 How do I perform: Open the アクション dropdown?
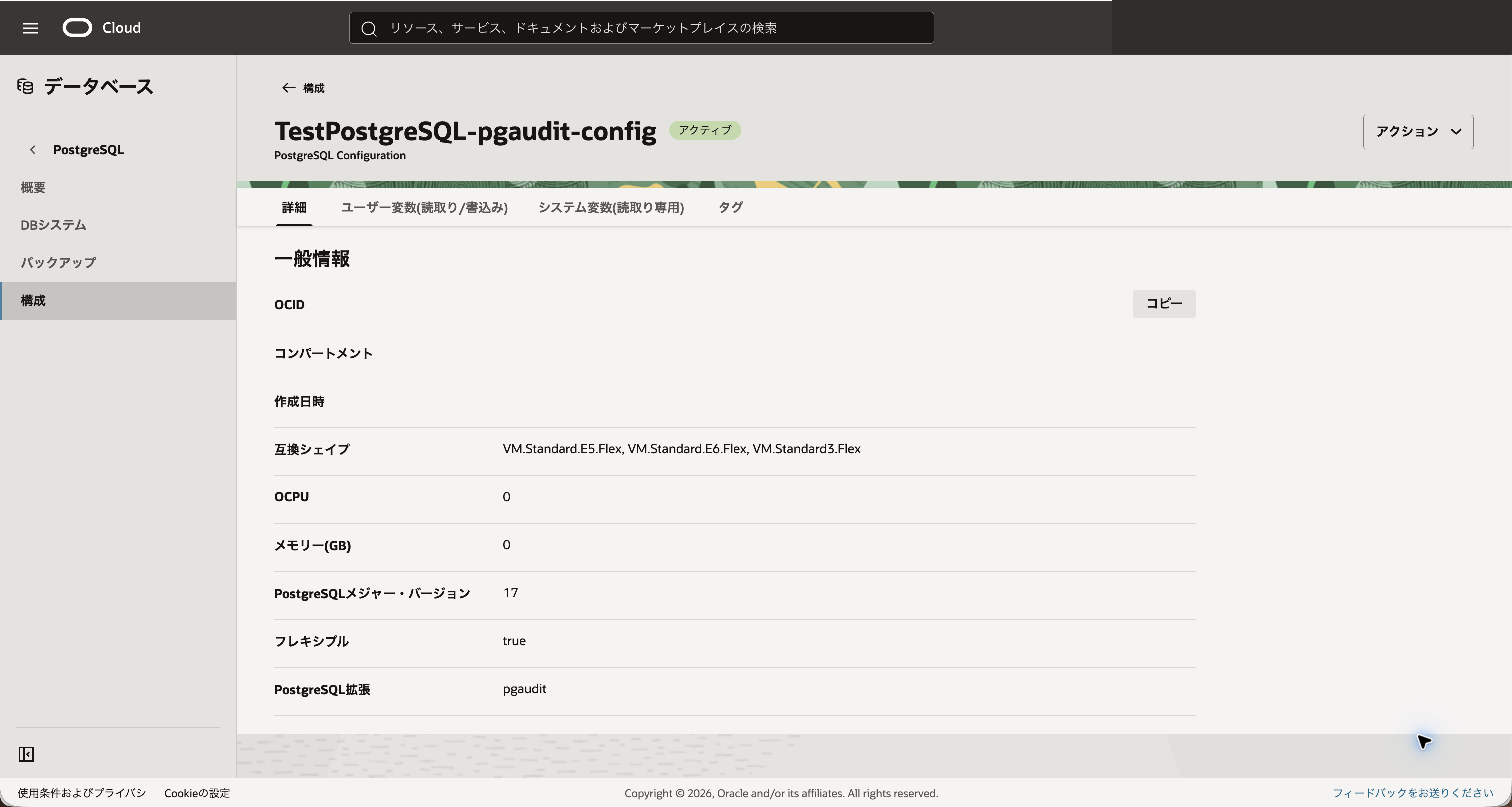(1418, 132)
